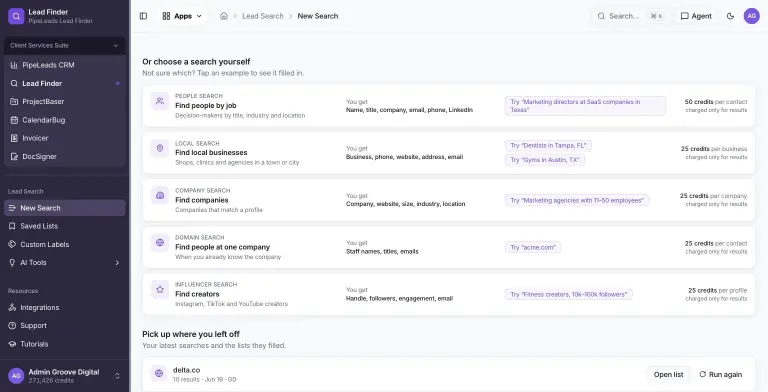Open the AC user avatar menu
This screenshot has height=392, width=768.
pyautogui.click(x=751, y=16)
